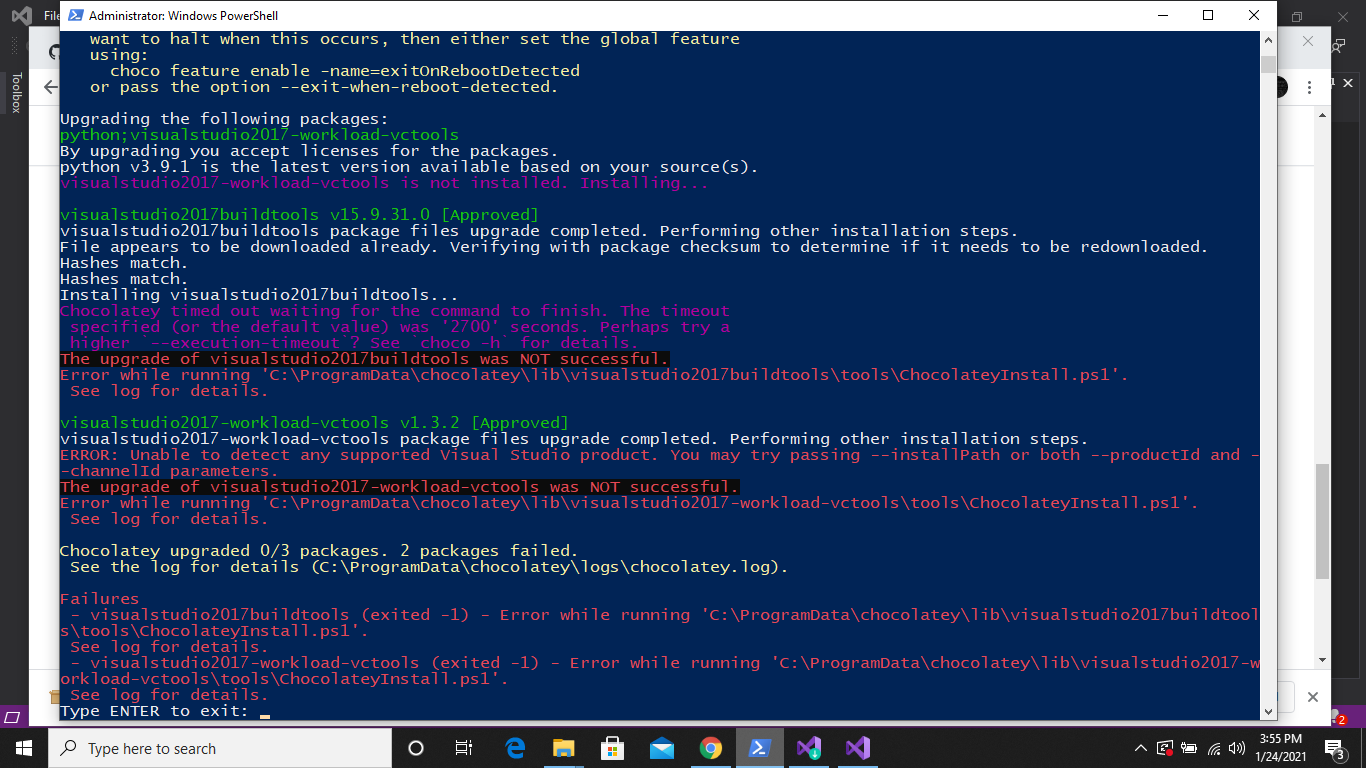Image resolution: width=1366 pixels, height=768 pixels.
Task: Open the Mail app from the taskbar
Action: click(661, 748)
